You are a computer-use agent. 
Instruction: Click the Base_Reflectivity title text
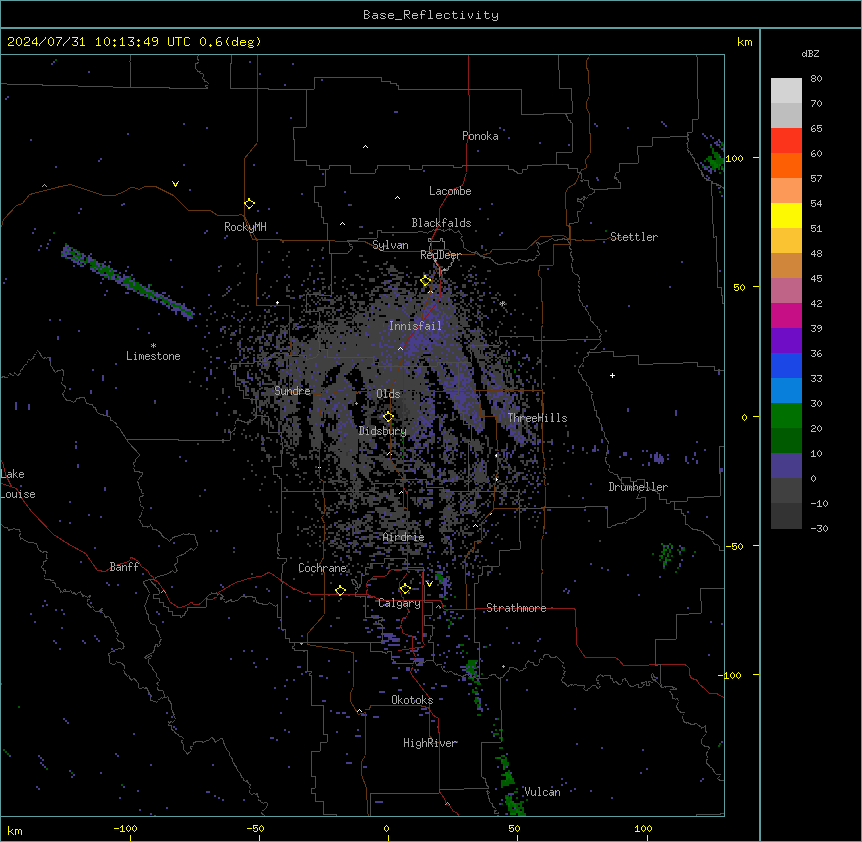pyautogui.click(x=431, y=15)
